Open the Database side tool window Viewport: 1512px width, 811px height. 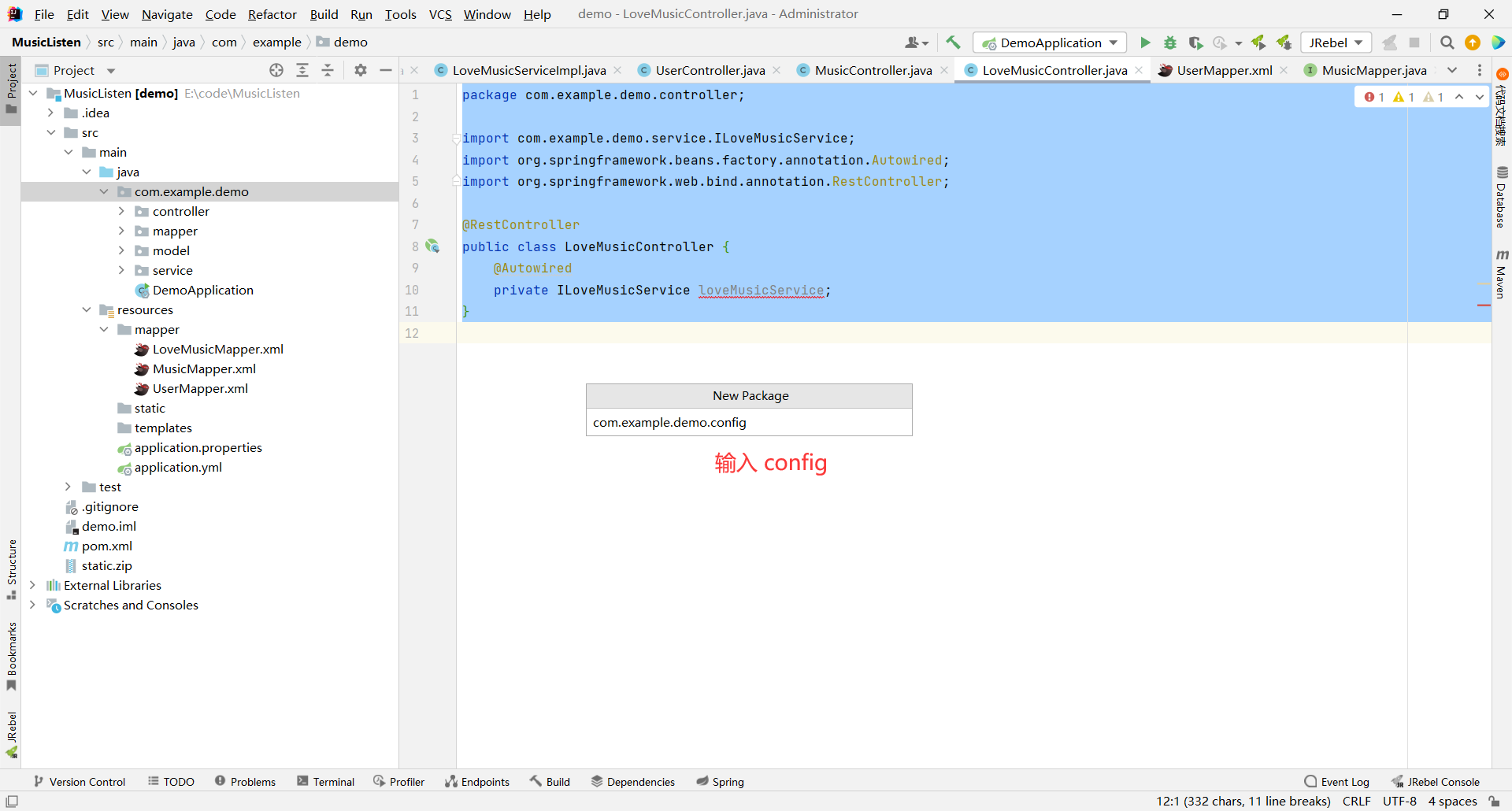[x=1502, y=197]
